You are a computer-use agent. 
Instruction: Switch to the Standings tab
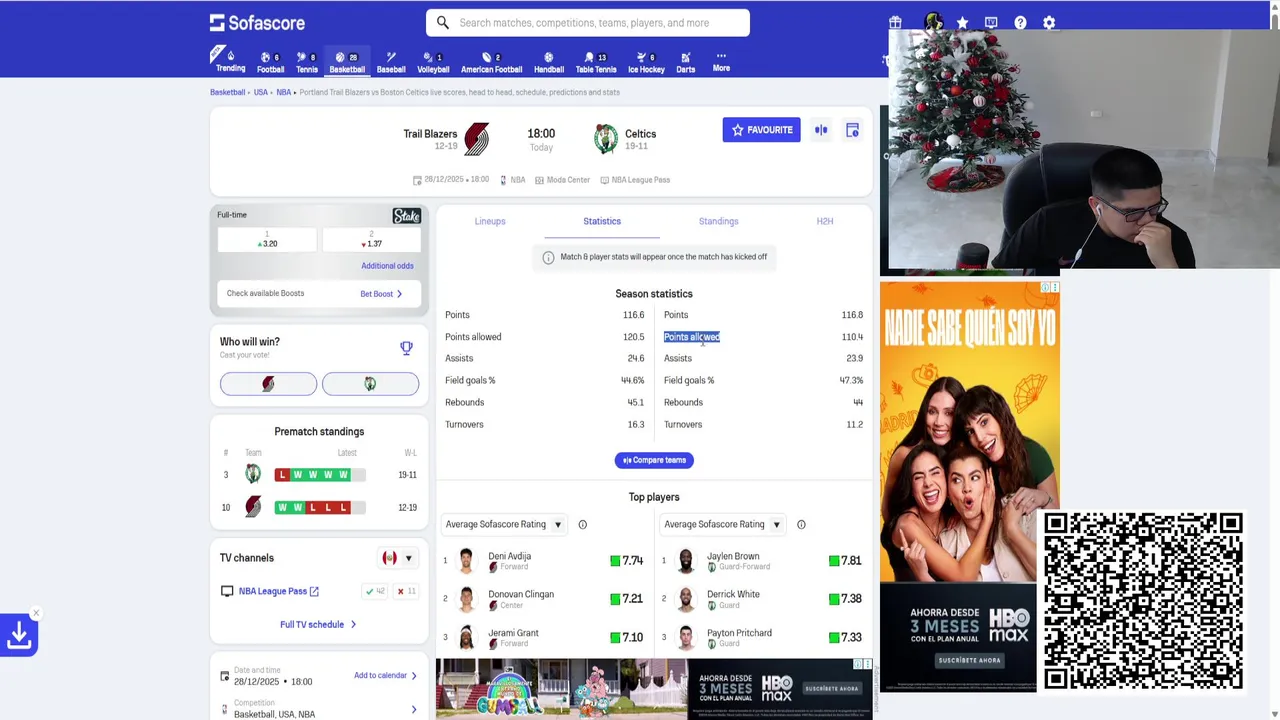pyautogui.click(x=718, y=221)
